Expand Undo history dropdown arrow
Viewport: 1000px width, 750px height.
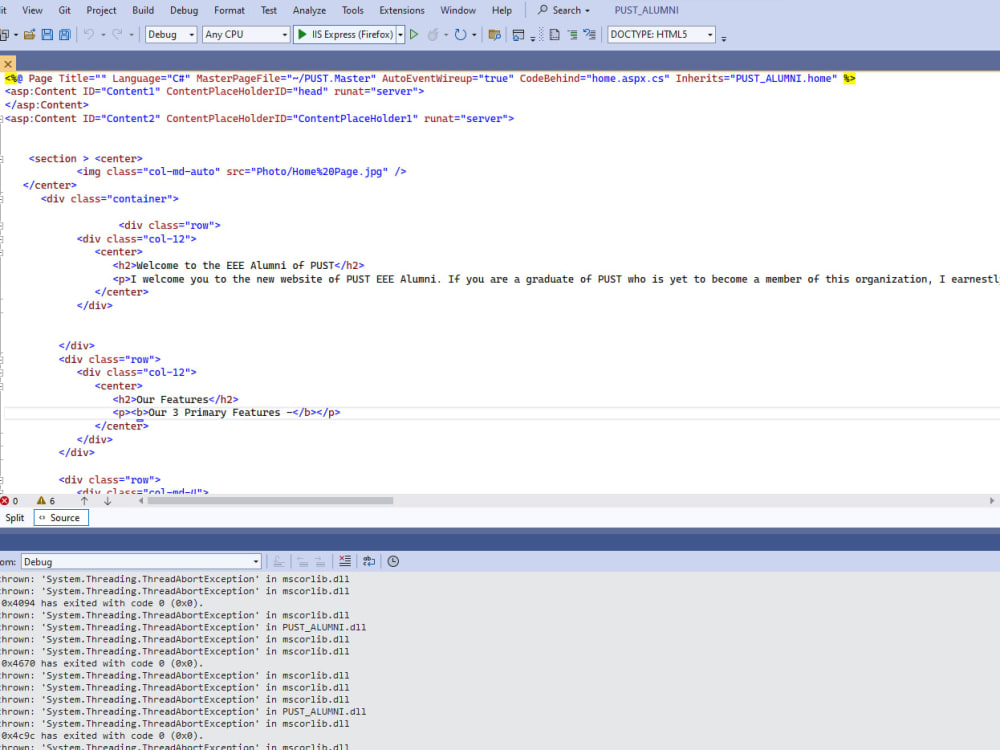(103, 34)
